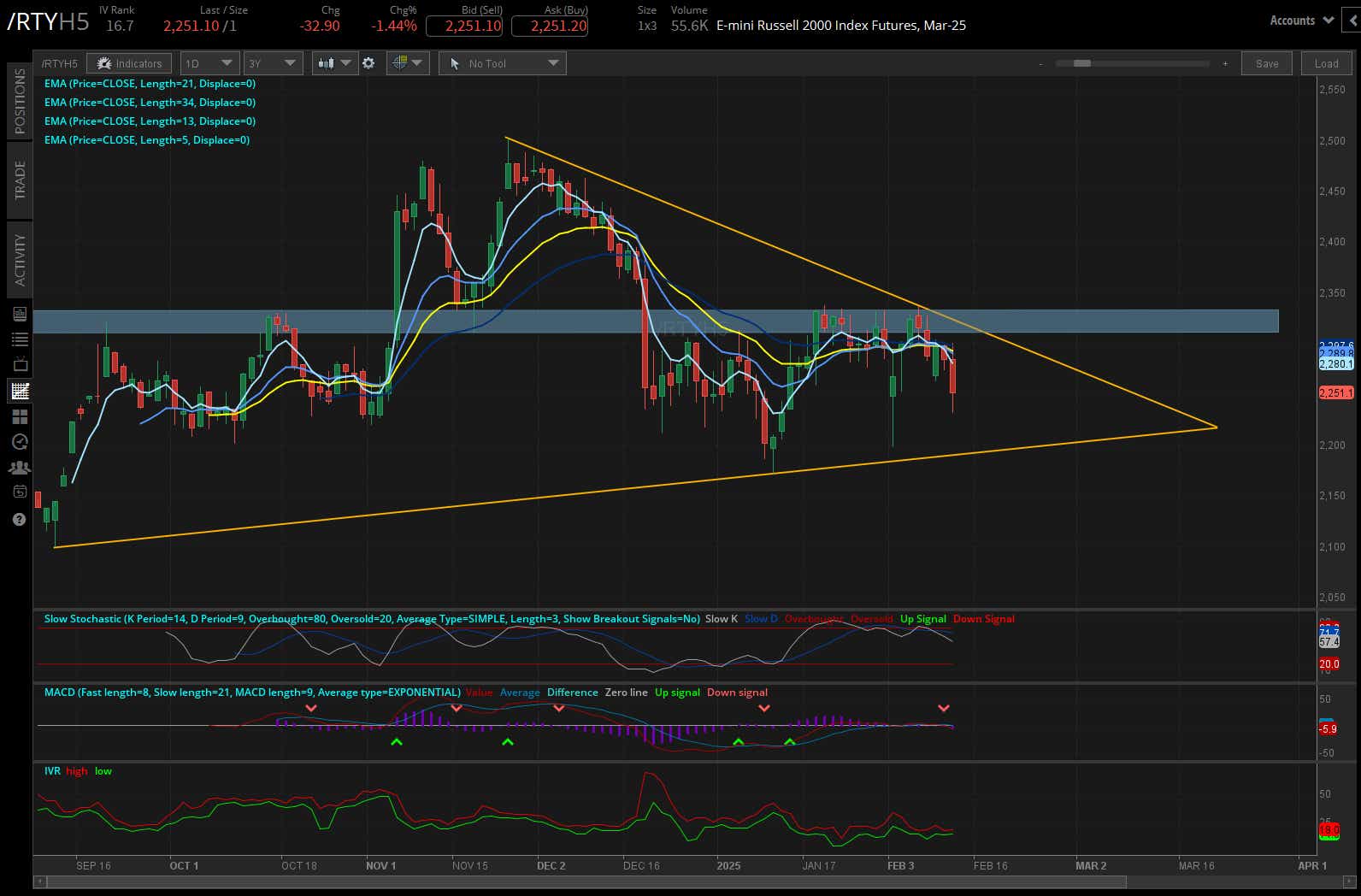Image resolution: width=1361 pixels, height=896 pixels.
Task: Open the chart settings gear
Action: 368,63
